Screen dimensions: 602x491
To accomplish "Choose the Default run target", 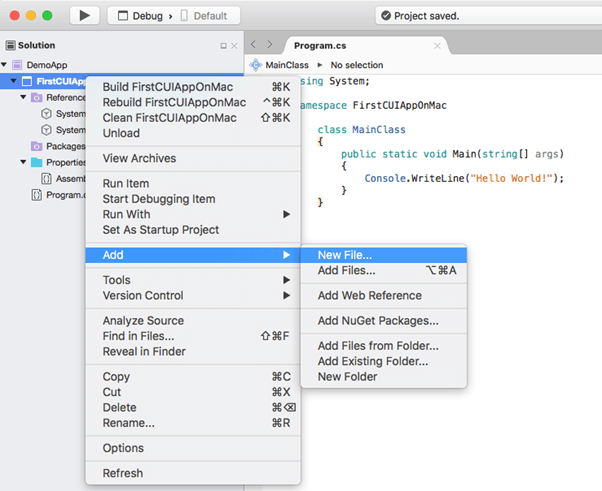I will pyautogui.click(x=203, y=16).
